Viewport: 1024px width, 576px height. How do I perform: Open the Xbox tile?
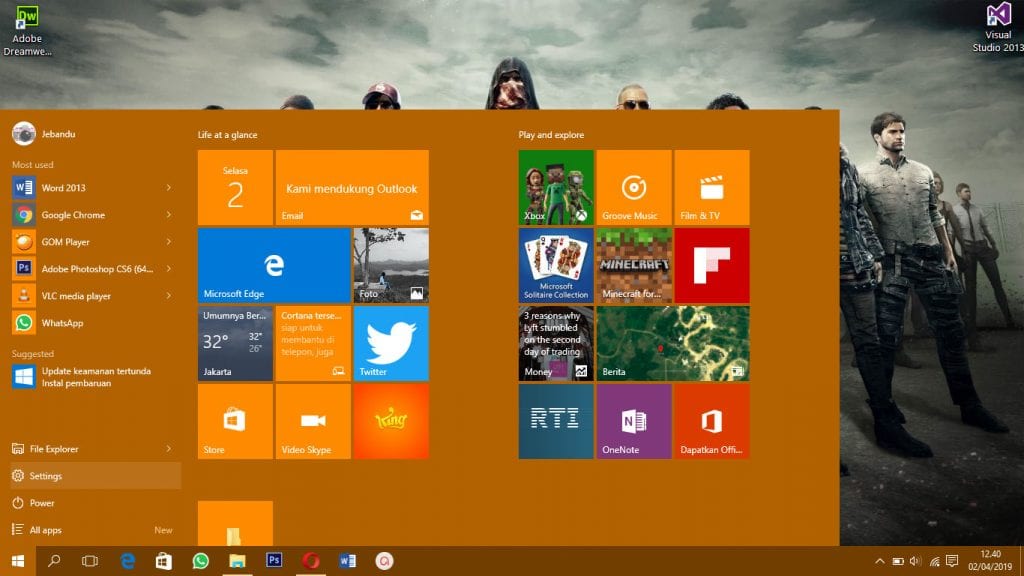tap(556, 187)
